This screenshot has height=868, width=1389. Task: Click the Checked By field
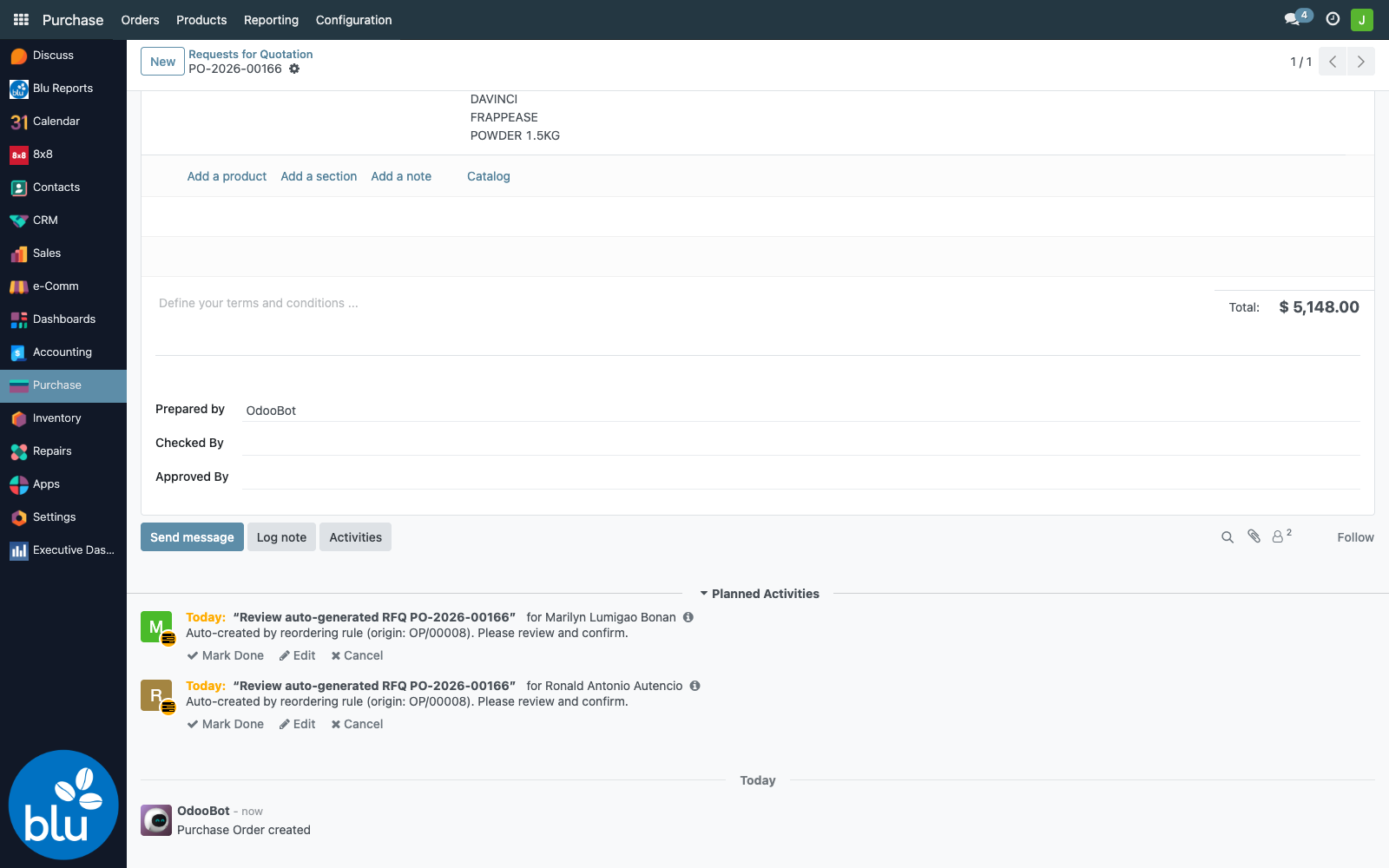801,444
